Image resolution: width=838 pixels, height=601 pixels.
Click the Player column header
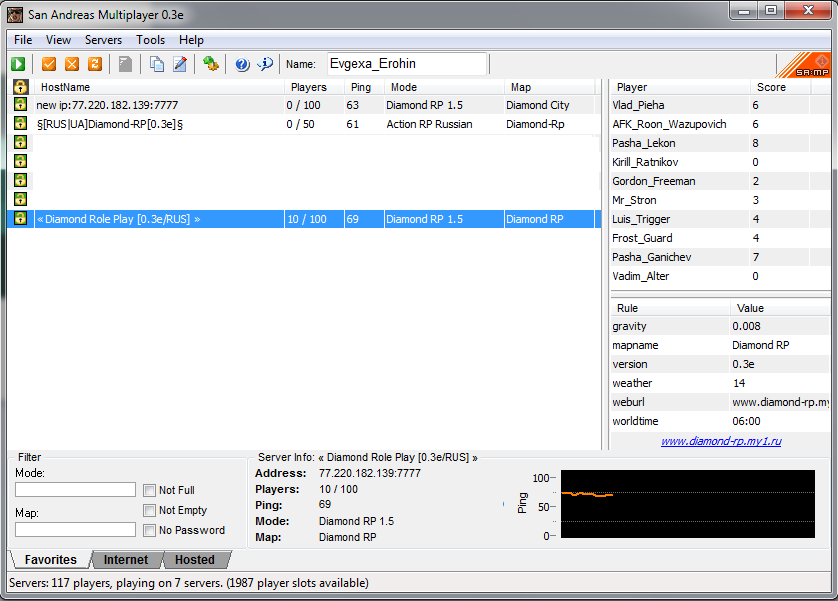(680, 87)
